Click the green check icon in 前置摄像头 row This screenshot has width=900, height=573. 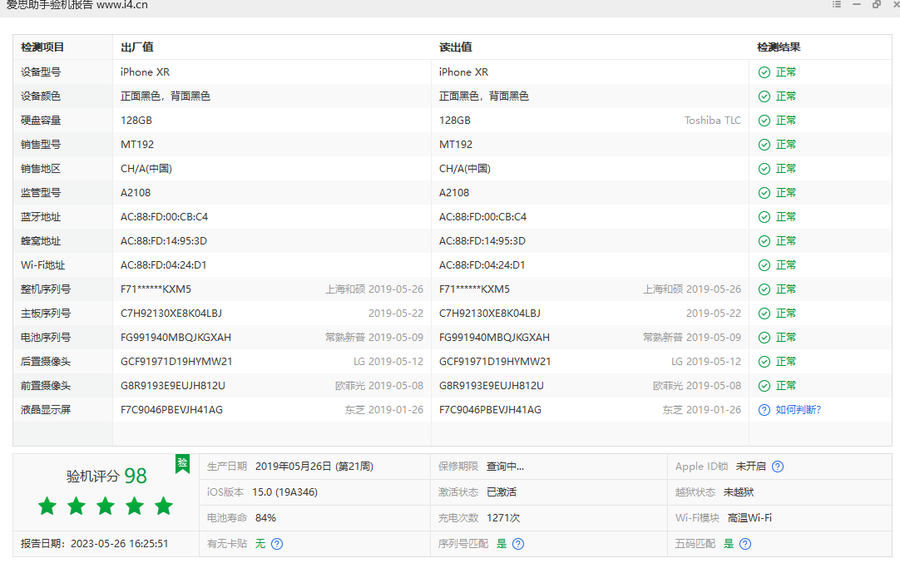coord(764,386)
